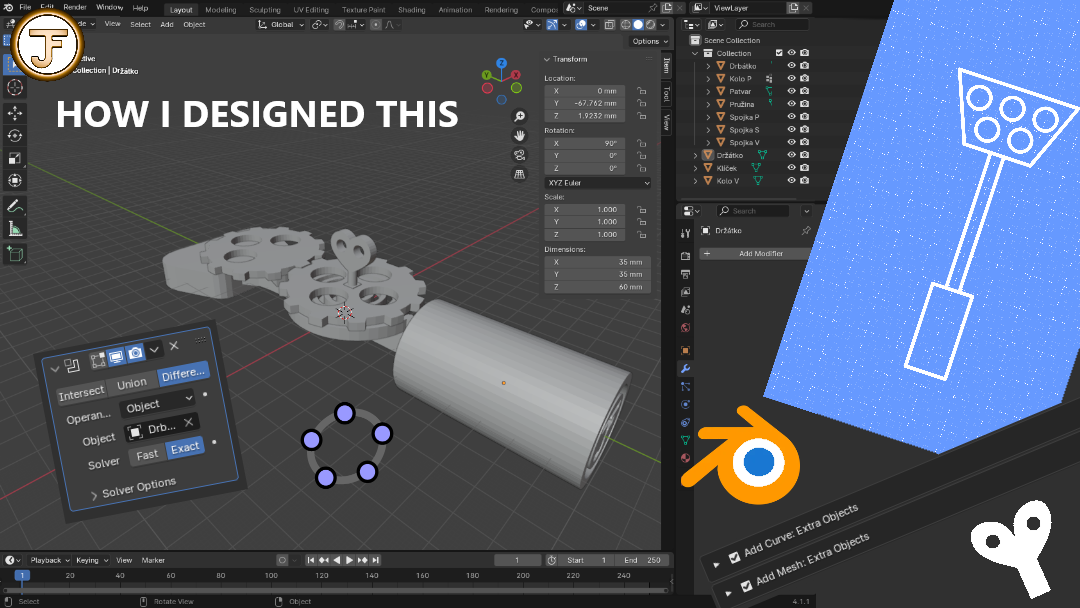Image resolution: width=1080 pixels, height=608 pixels.
Task: Select the Union boolean operation button
Action: (x=132, y=384)
